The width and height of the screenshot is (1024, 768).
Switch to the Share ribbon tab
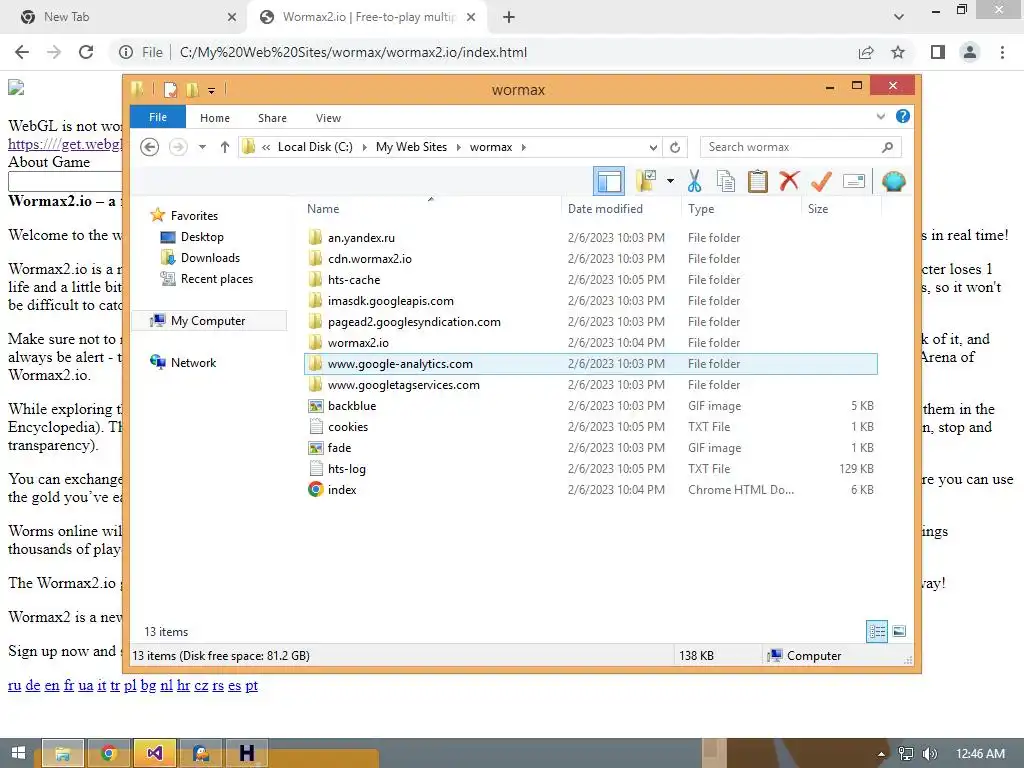(272, 118)
